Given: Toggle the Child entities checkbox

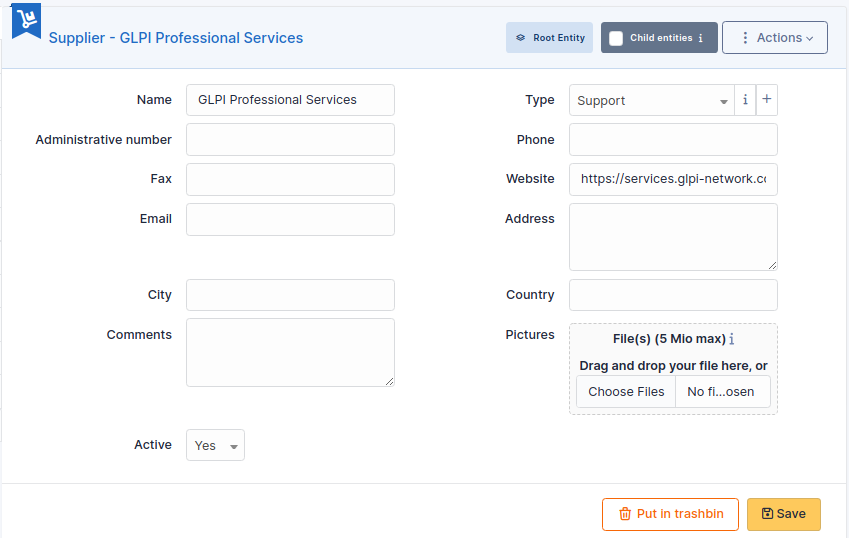Looking at the screenshot, I should [x=616, y=38].
